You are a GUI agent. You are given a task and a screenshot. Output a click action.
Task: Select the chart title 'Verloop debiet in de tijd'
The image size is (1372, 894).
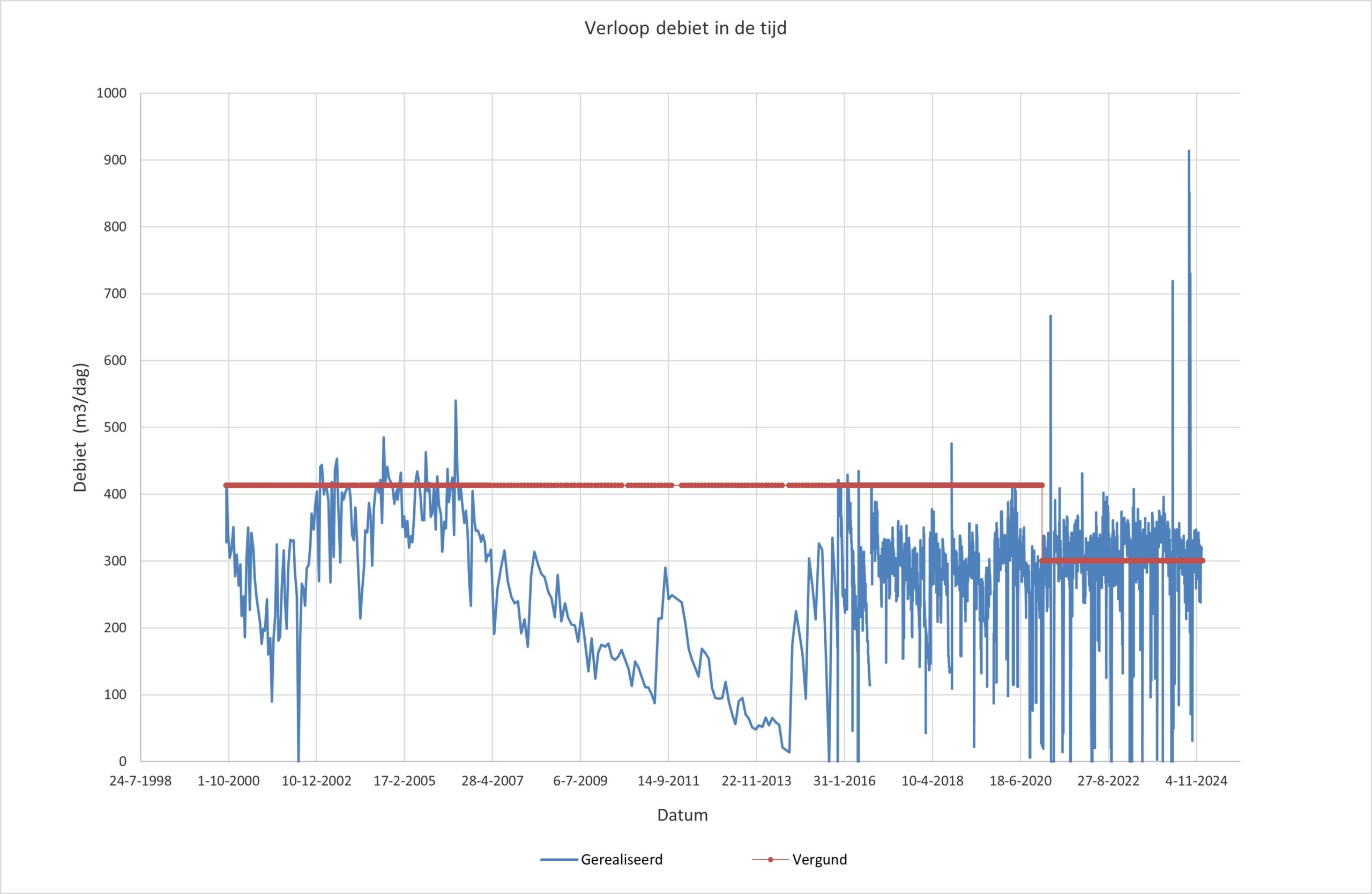685,28
